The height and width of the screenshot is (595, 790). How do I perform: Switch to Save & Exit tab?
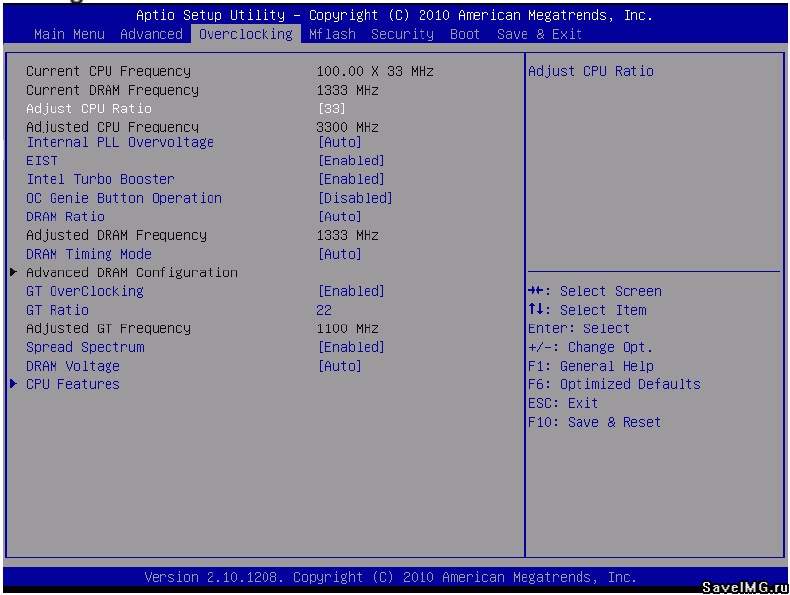539,34
